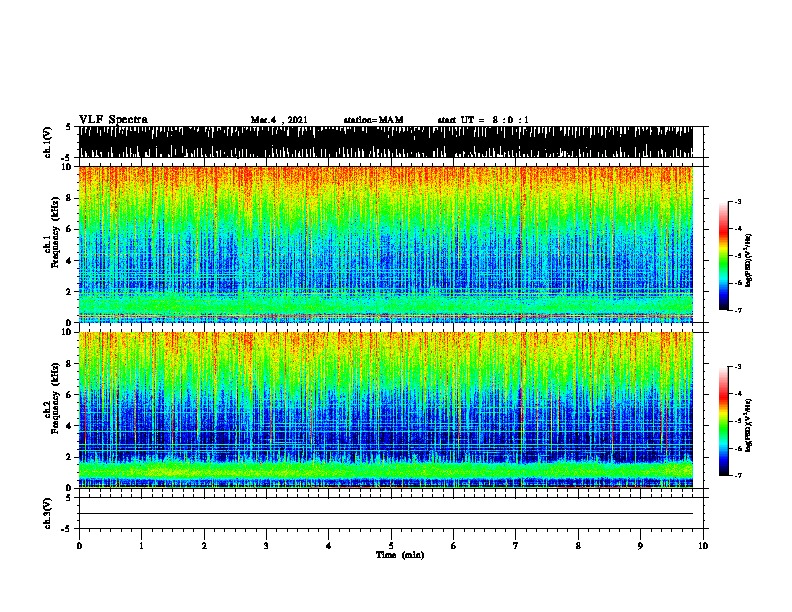Click the flat ch.3 voltage trace line
This screenshot has height=612, width=792.
(386, 514)
